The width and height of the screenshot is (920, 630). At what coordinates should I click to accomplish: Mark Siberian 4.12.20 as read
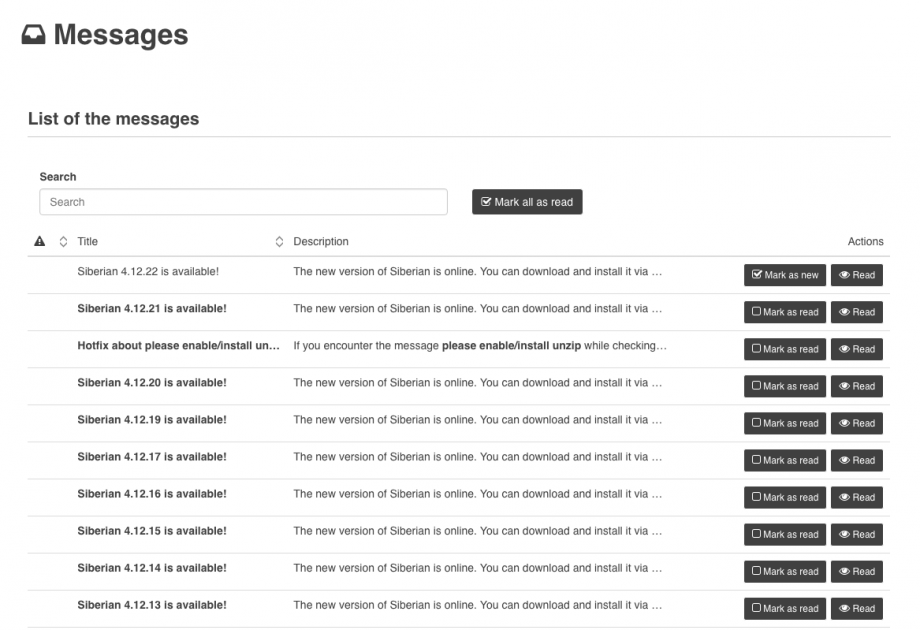pos(784,386)
